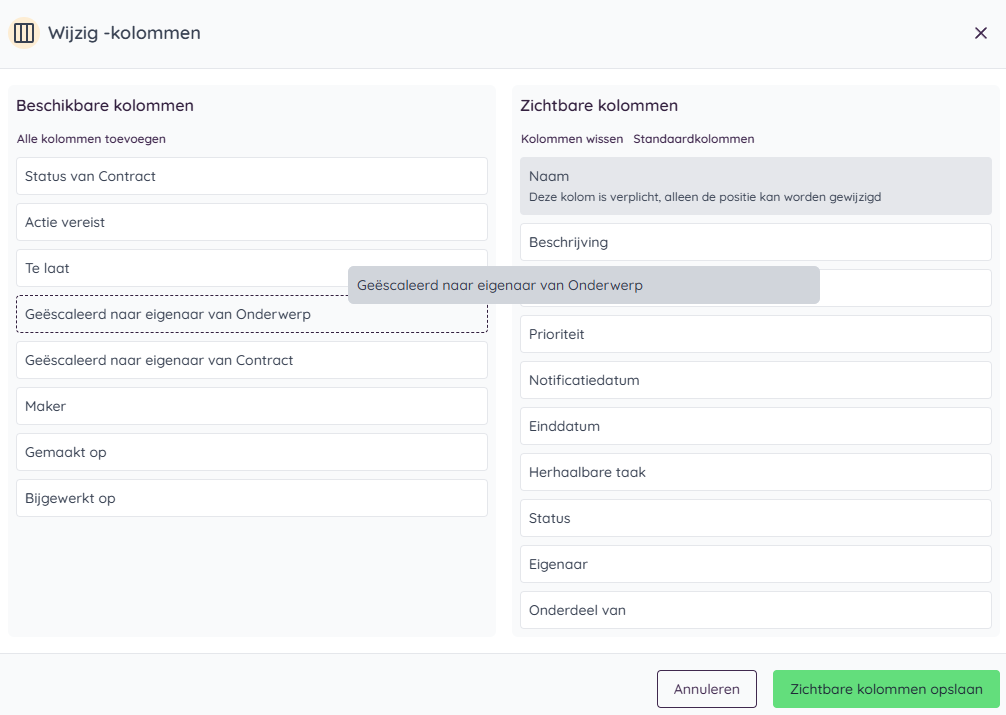Image resolution: width=1006 pixels, height=715 pixels.
Task: Close the Wijzig-kolommen dialog
Action: [980, 33]
